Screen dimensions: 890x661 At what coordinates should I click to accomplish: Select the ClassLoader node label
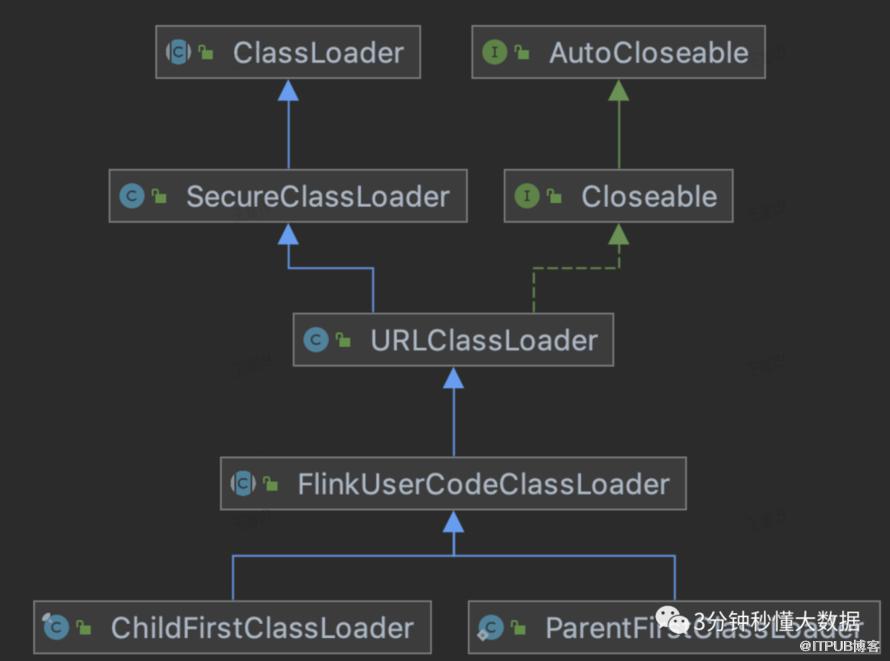318,53
